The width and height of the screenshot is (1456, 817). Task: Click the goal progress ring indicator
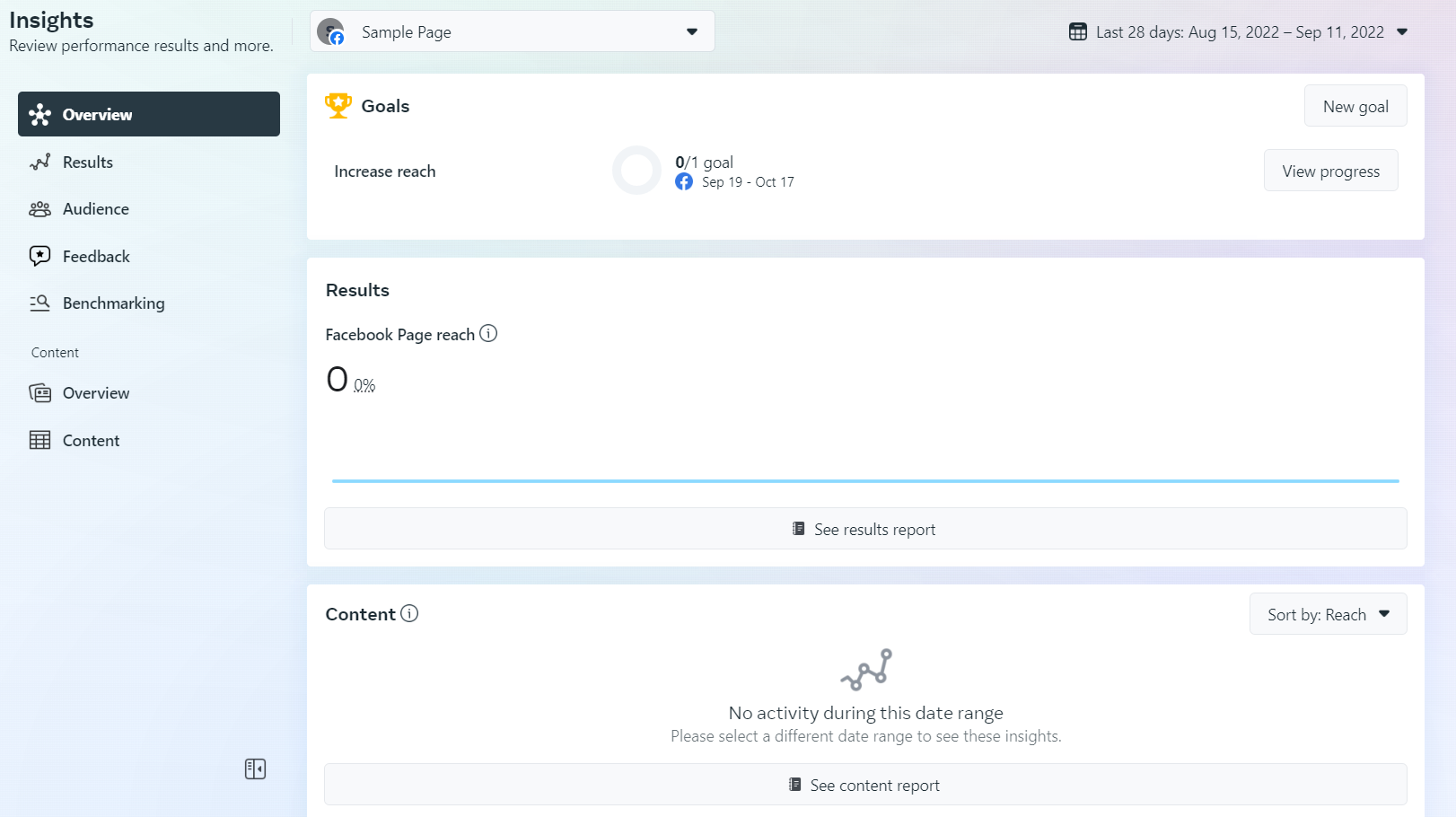click(636, 171)
